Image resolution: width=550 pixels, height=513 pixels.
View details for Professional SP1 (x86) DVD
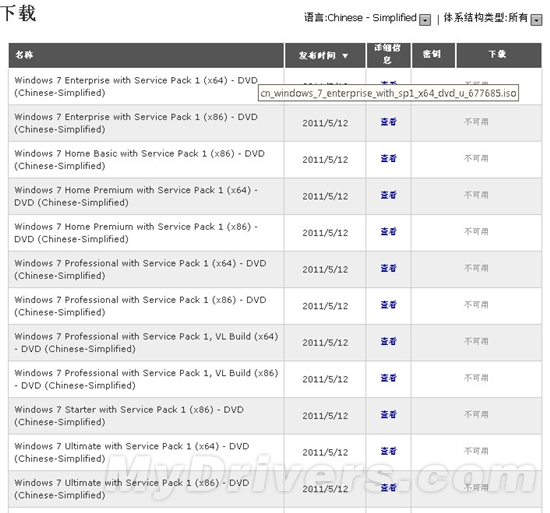coord(389,305)
